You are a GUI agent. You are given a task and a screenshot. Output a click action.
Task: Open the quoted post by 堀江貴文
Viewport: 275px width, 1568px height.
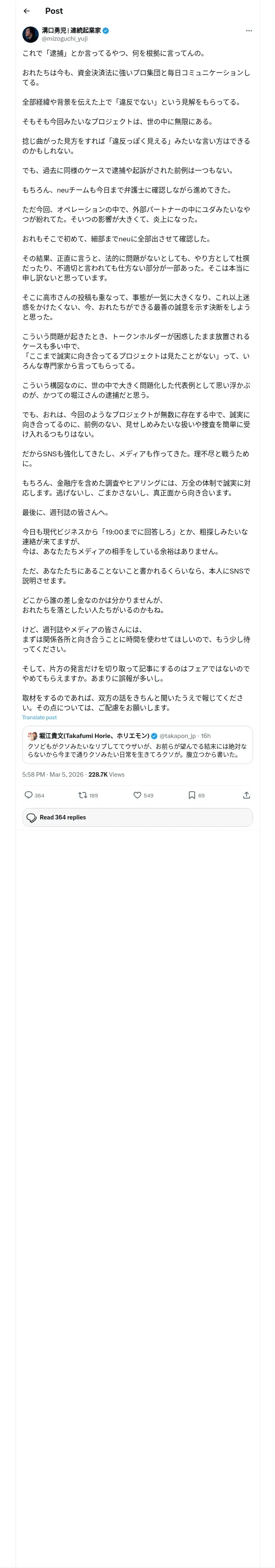pyautogui.click(x=137, y=745)
